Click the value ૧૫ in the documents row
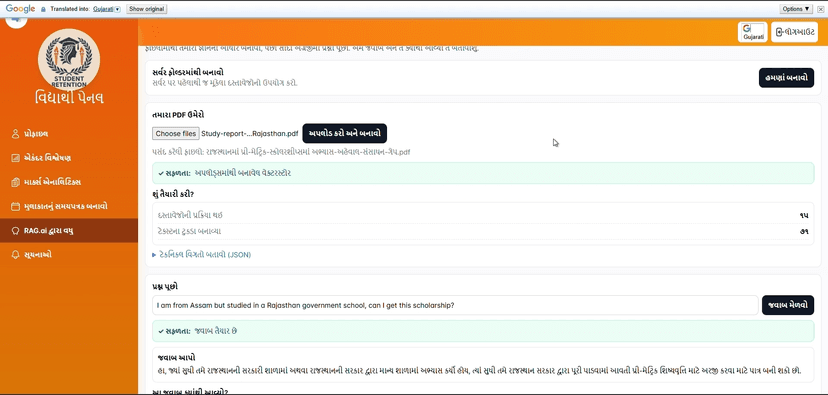Image resolution: width=828 pixels, height=395 pixels. 804,215
